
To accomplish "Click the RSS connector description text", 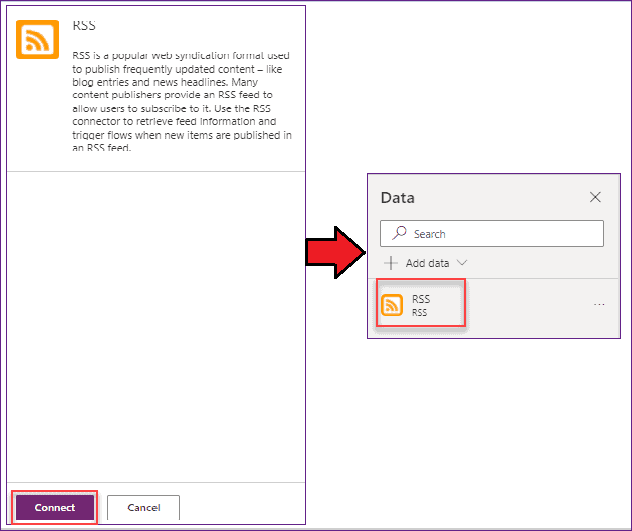I will point(182,102).
